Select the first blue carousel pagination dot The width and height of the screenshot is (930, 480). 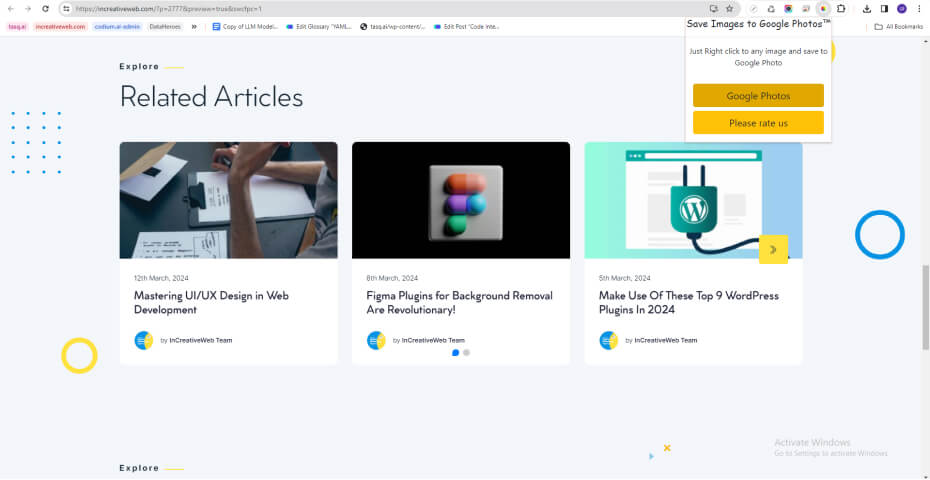coord(456,353)
